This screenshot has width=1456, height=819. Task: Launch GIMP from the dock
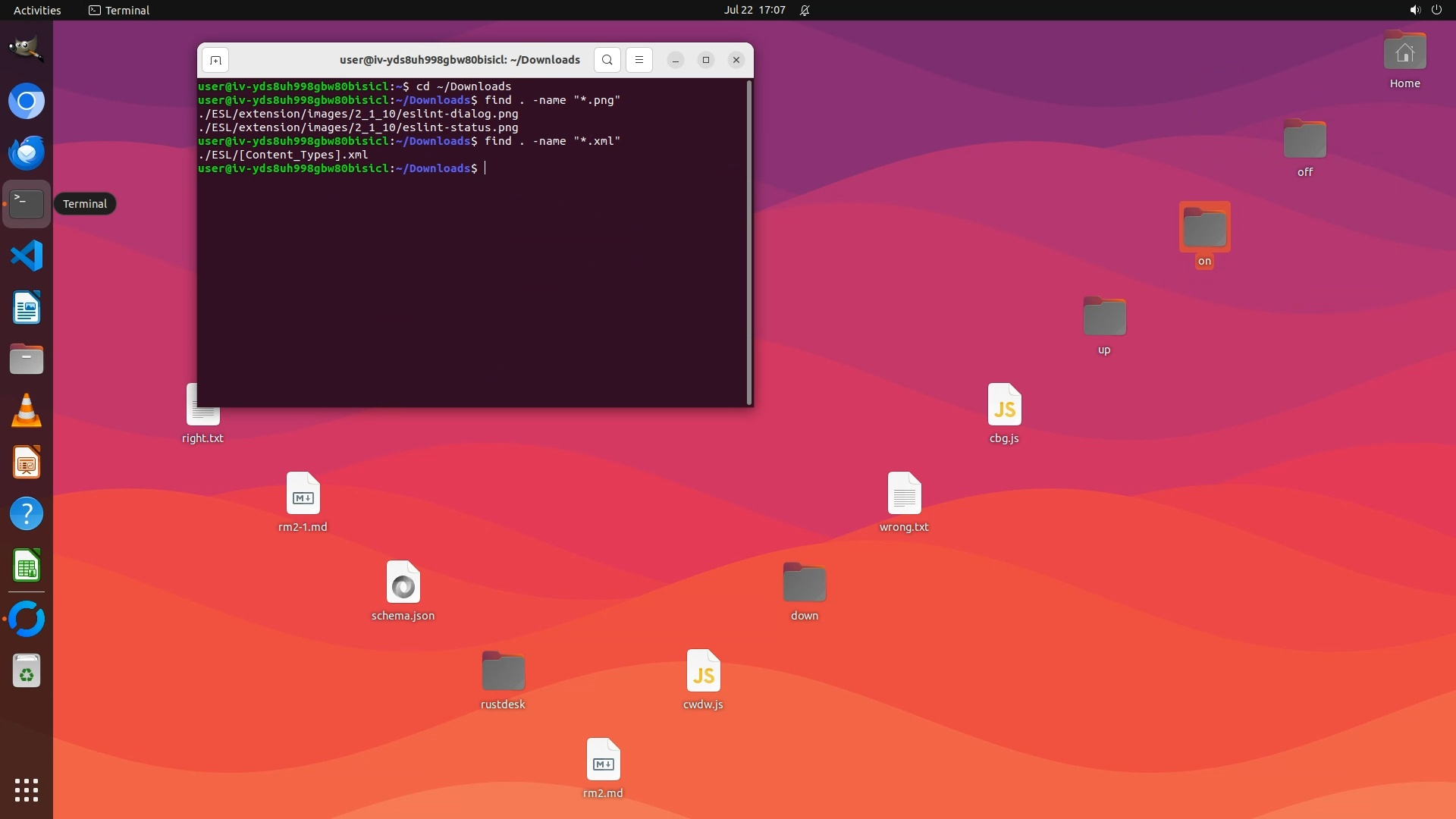click(x=27, y=49)
